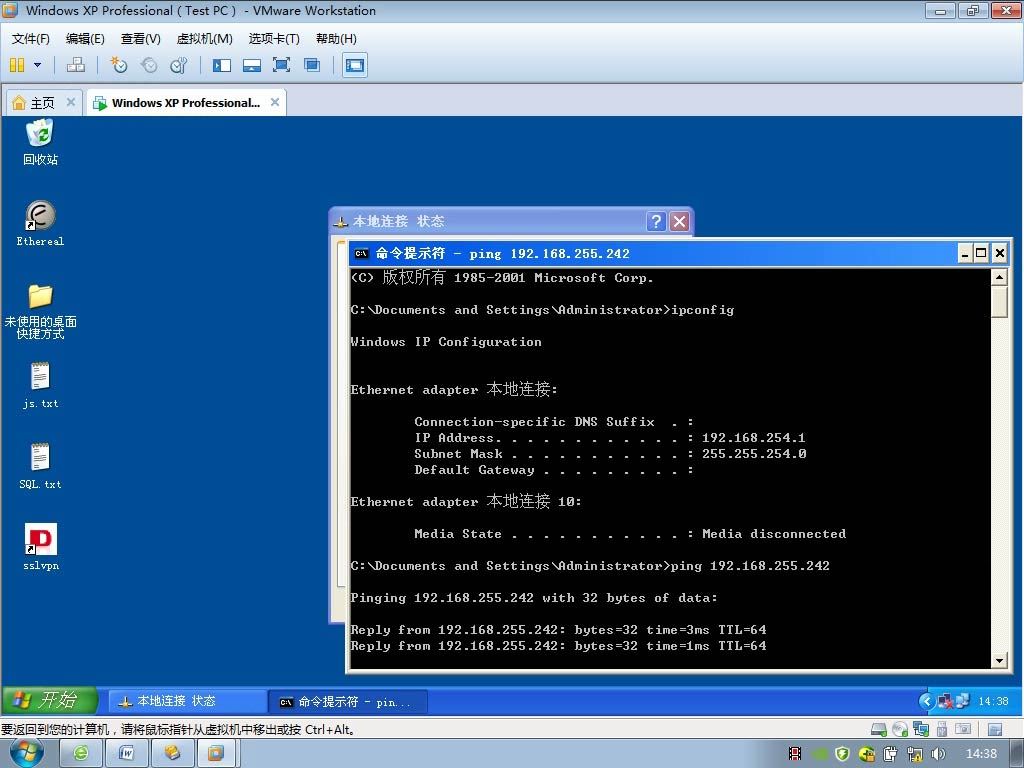The width and height of the screenshot is (1024, 768).
Task: Toggle the thumbnail bar view icon
Action: 251,65
